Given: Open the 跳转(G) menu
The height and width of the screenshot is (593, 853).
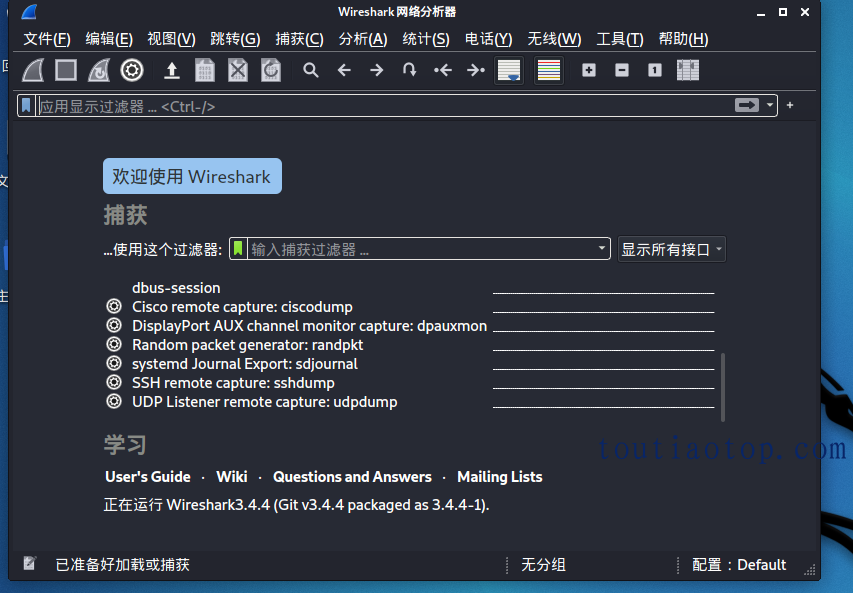Looking at the screenshot, I should point(235,39).
